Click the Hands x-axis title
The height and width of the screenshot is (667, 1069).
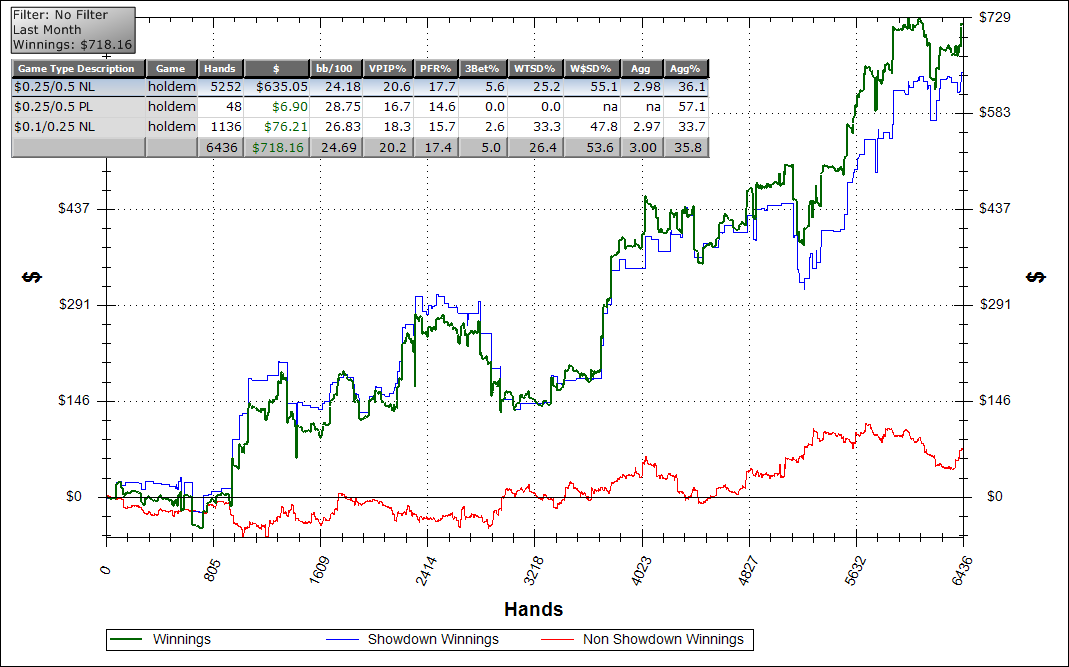click(x=533, y=609)
